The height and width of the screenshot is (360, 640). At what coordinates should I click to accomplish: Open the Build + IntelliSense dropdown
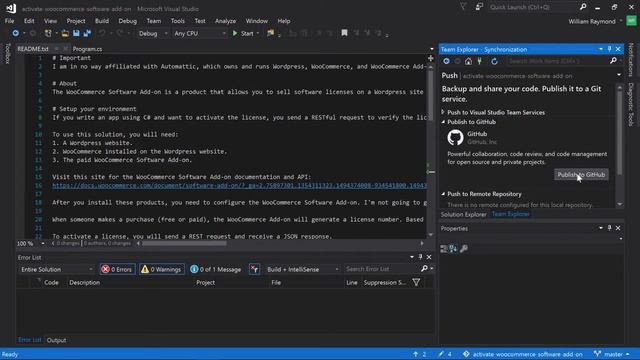tap(302, 269)
